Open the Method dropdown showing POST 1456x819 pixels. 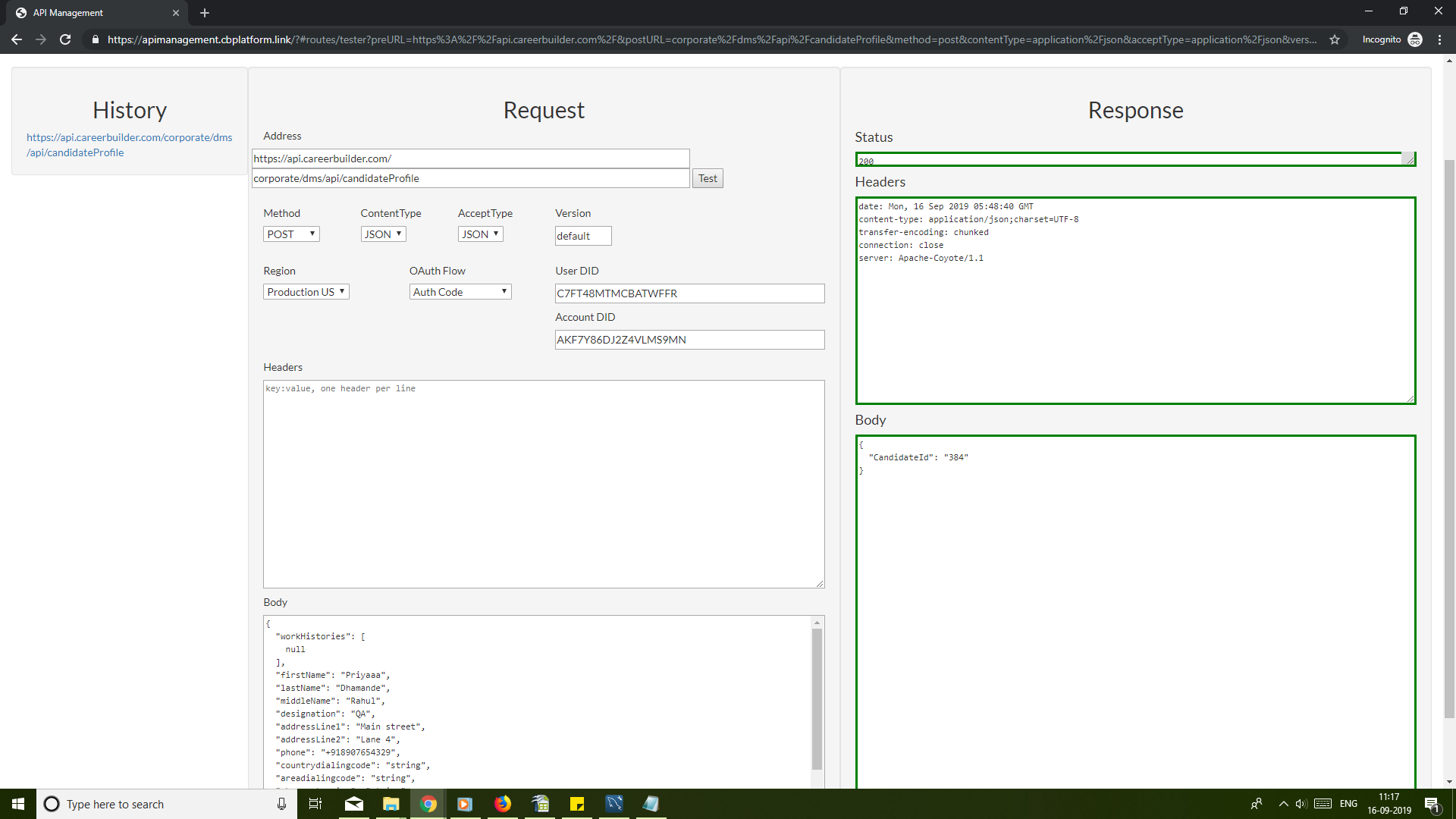(291, 234)
